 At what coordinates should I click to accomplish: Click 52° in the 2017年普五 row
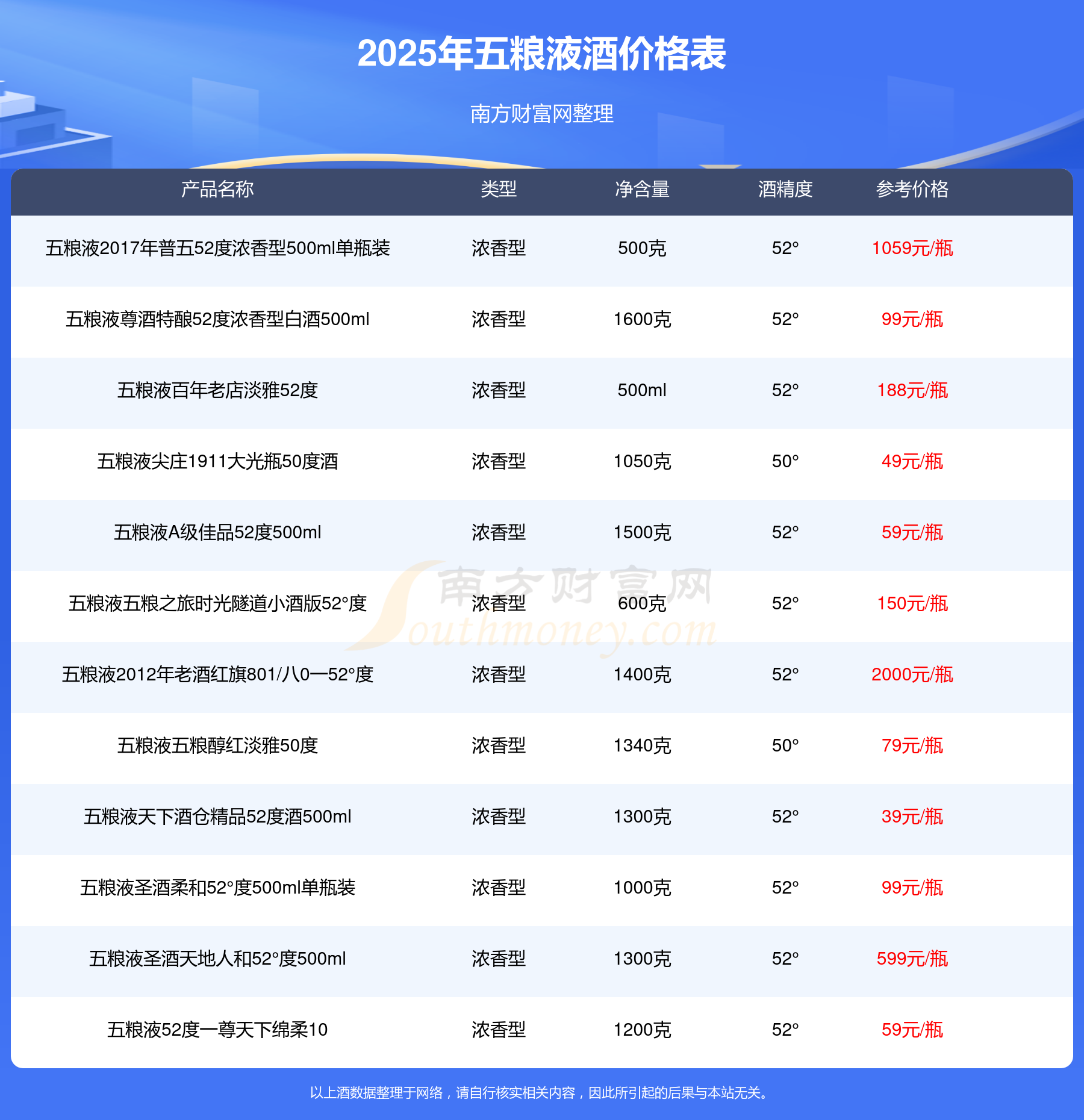pyautogui.click(x=785, y=248)
